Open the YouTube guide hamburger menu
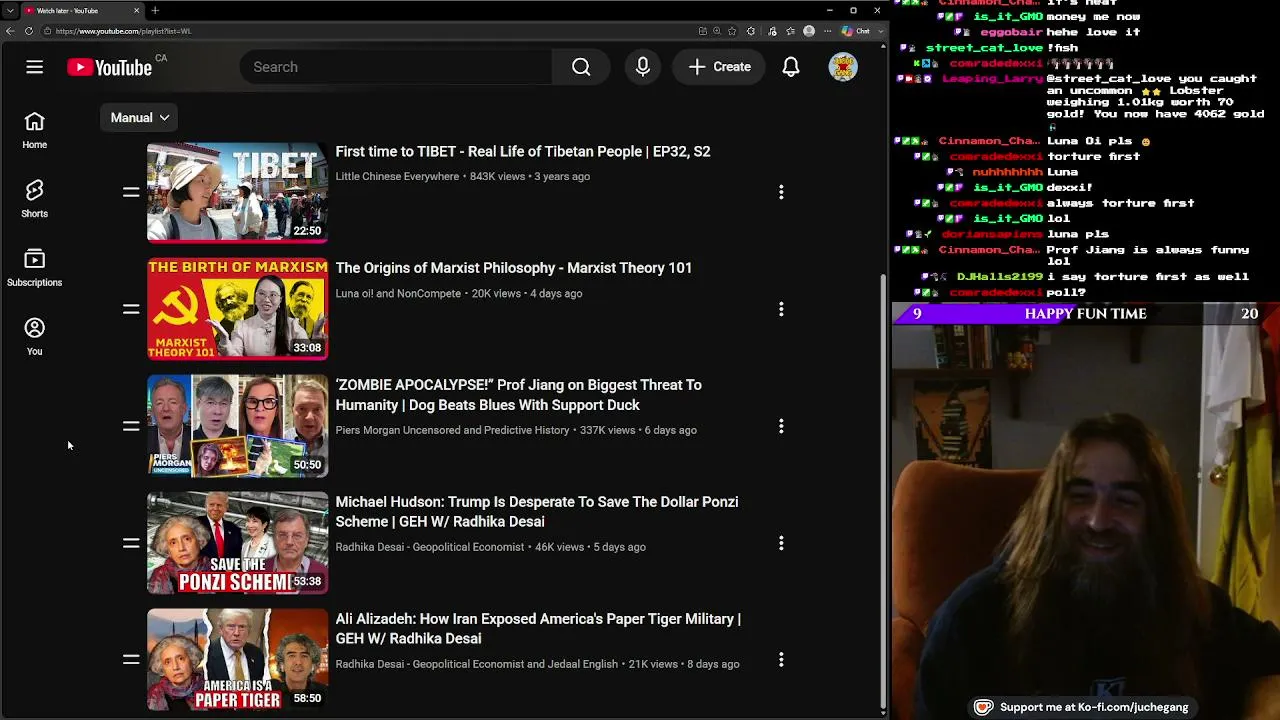 tap(34, 67)
